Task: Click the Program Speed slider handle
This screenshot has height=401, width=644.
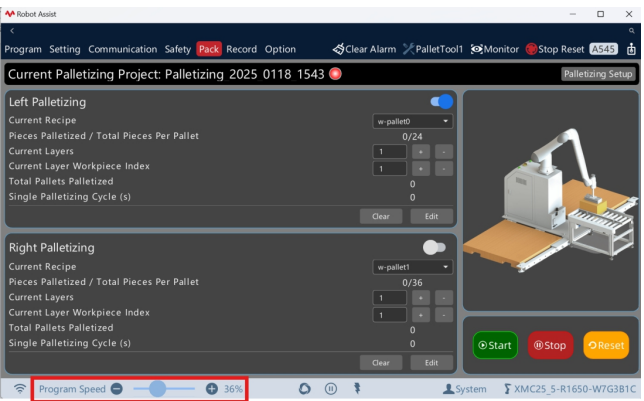Action: point(157,389)
